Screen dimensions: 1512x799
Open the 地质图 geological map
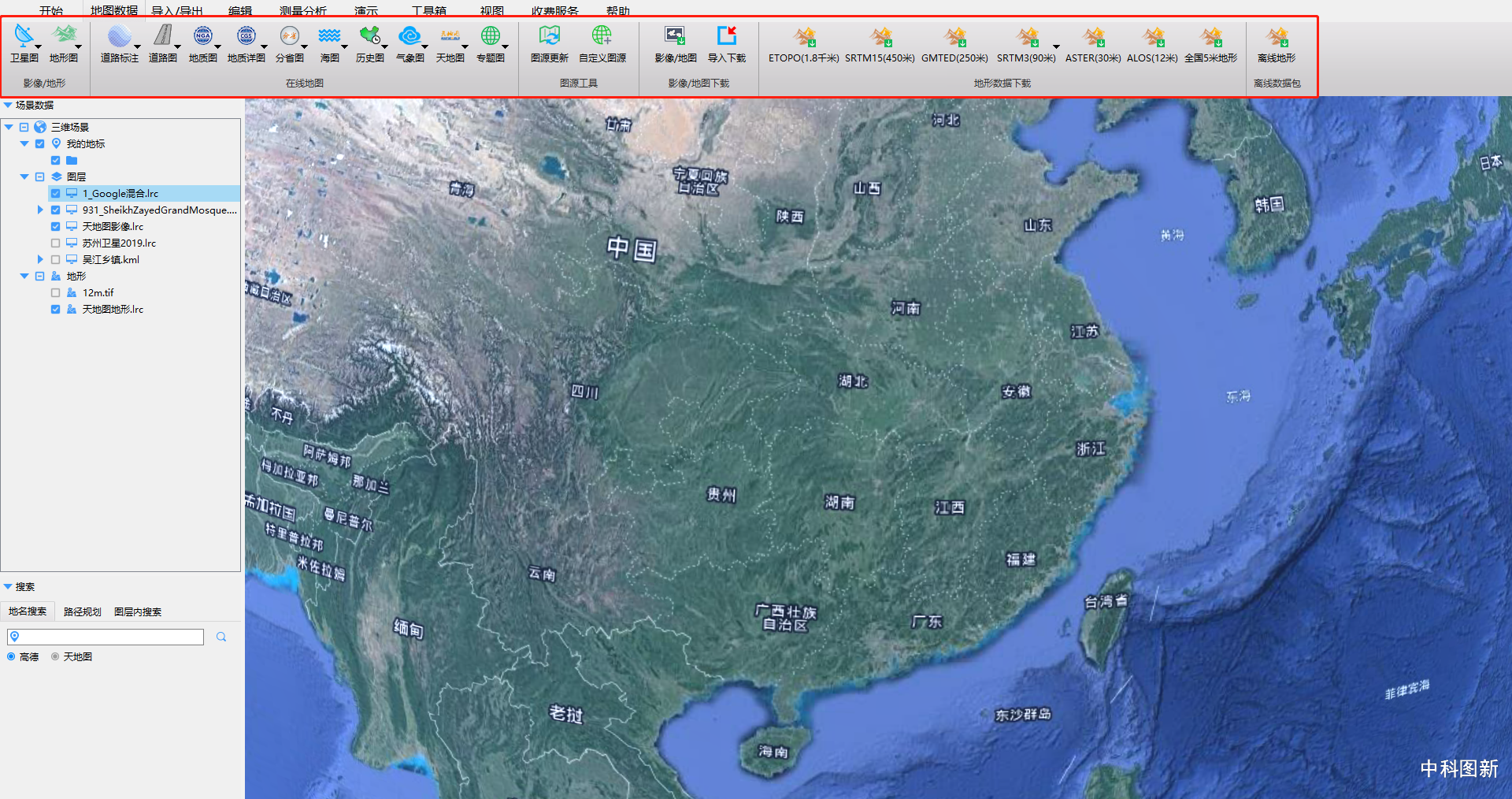point(202,35)
